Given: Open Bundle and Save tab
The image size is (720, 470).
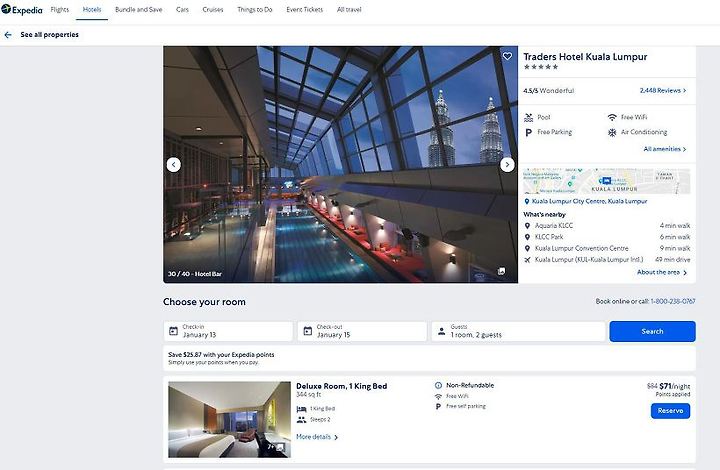Looking at the screenshot, I should tap(139, 10).
